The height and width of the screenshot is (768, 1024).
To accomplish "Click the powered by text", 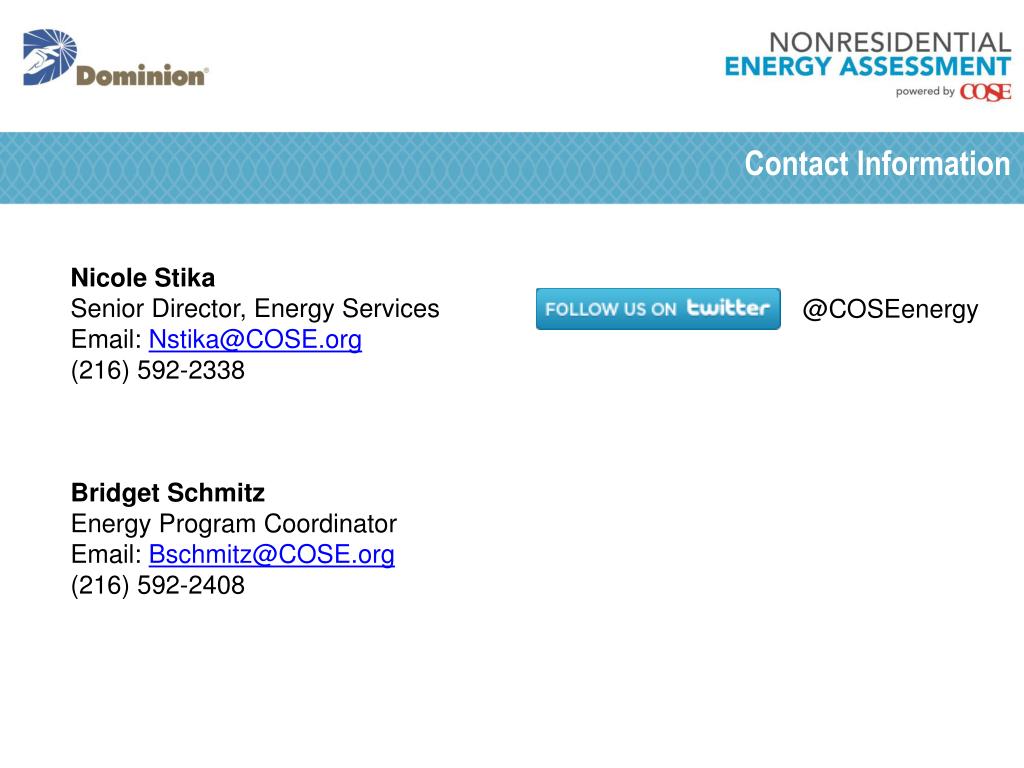I will click(925, 91).
